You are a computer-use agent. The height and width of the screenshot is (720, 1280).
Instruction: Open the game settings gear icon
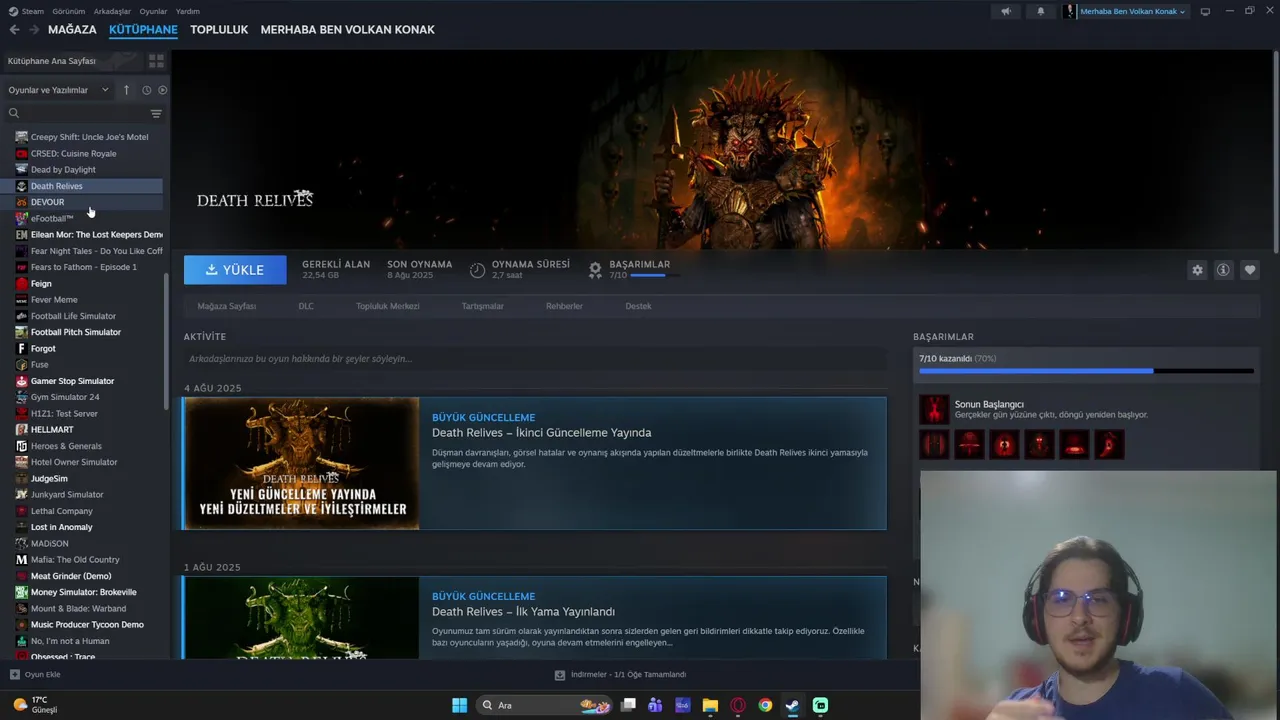pos(1197,270)
